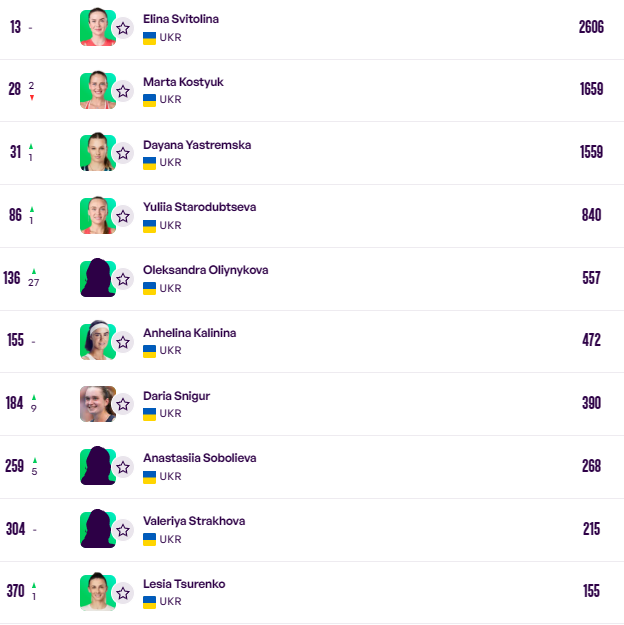Viewport: 624px width, 625px height.
Task: Favorite Lesia Tsurenko with the star
Action: click(123, 593)
